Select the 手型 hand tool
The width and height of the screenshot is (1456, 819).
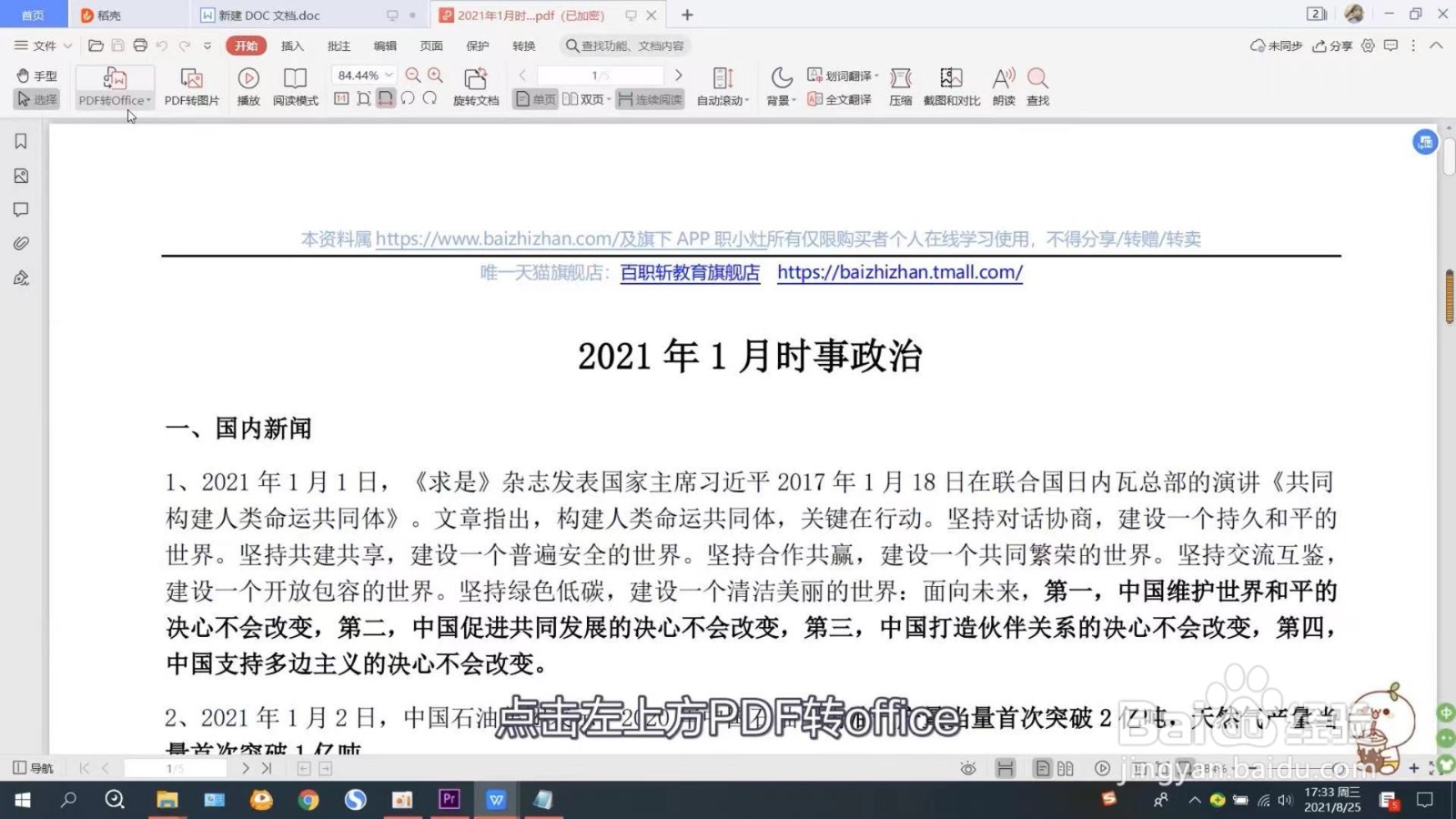37,76
